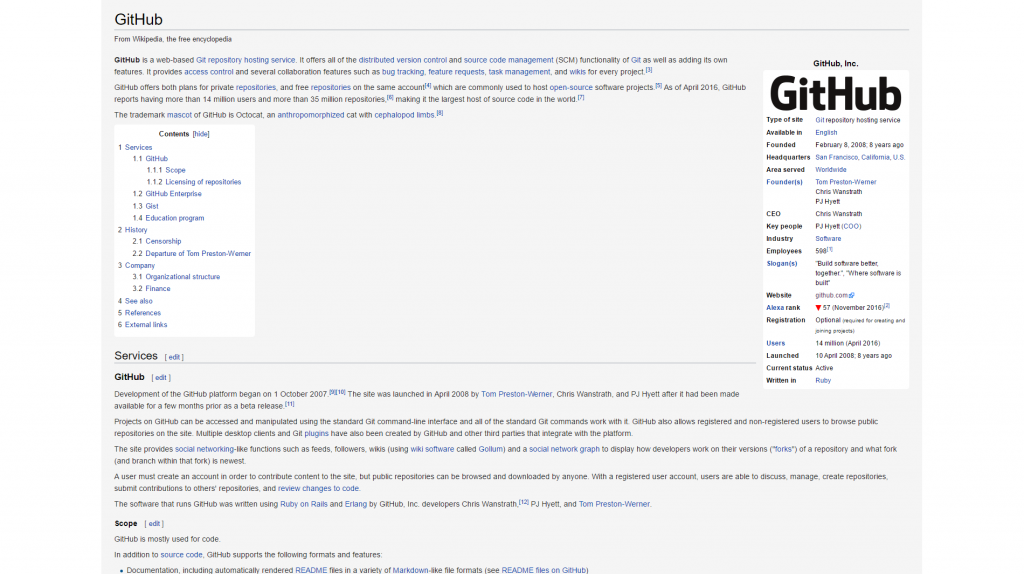The width and height of the screenshot is (1024, 574).
Task: Click the red Alexa rank decrease arrow
Action: point(818,308)
